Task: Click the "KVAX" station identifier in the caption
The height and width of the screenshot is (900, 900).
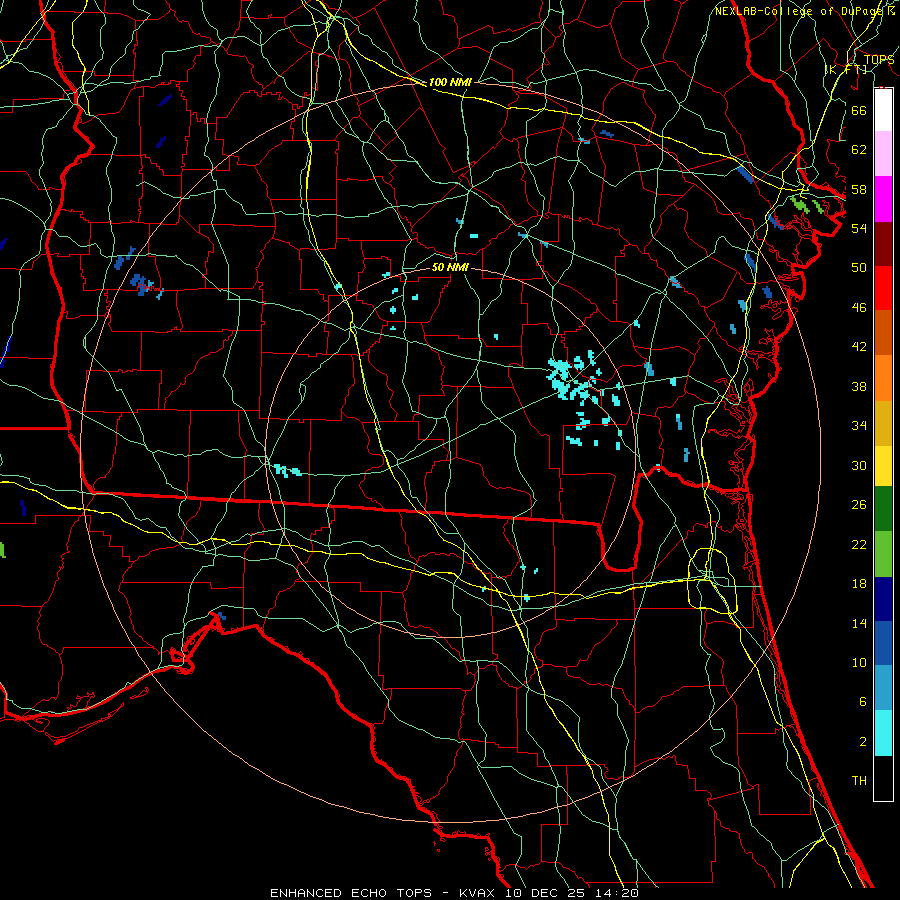Action: click(x=479, y=893)
